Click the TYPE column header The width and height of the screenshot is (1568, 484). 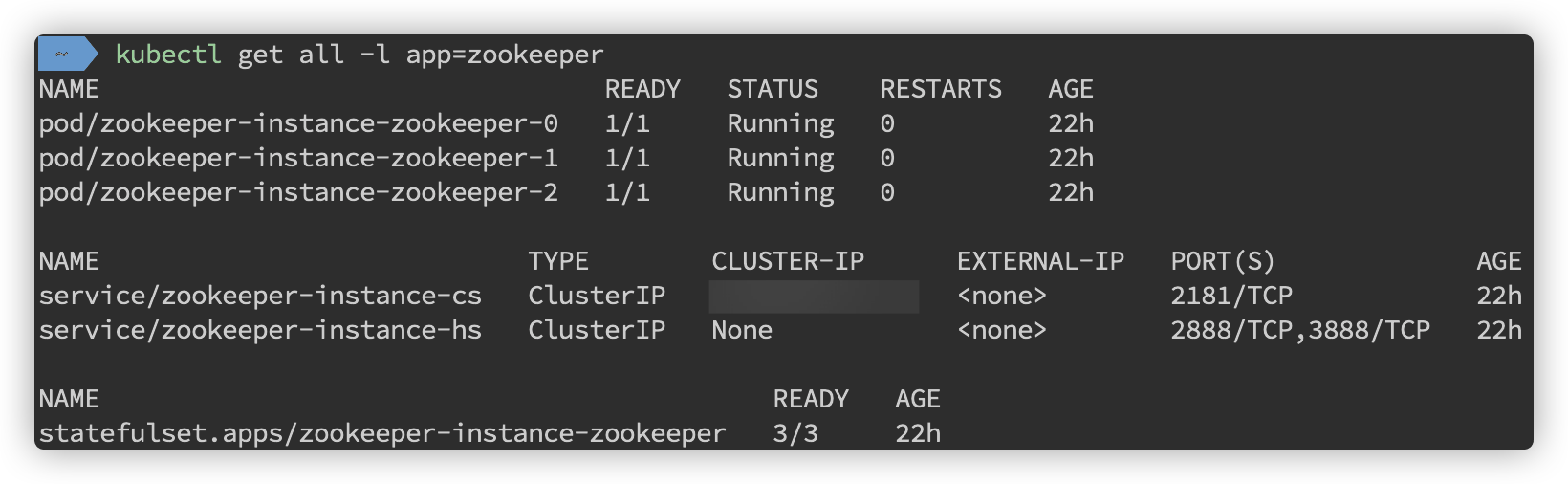558,261
